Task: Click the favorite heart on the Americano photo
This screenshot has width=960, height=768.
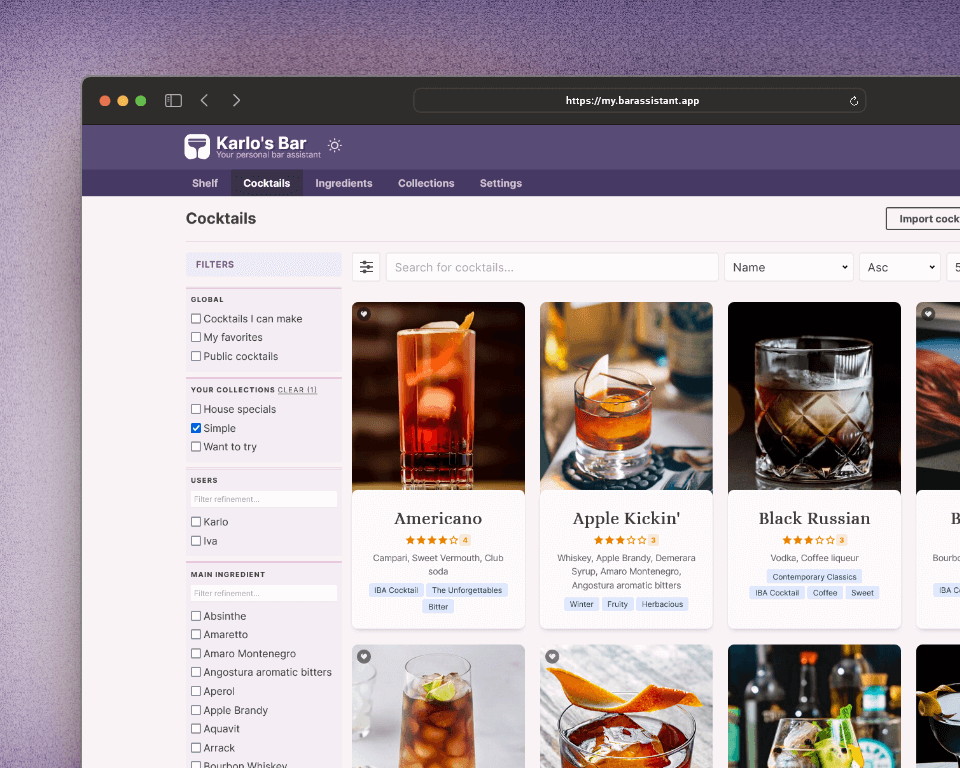Action: pyautogui.click(x=364, y=314)
